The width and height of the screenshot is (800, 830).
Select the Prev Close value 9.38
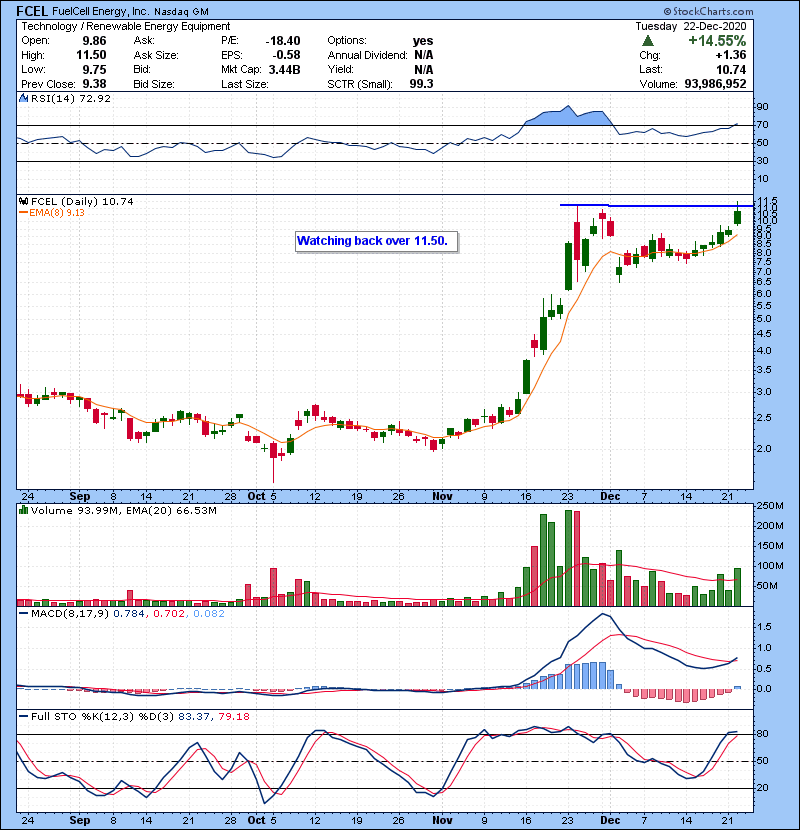(x=94, y=84)
